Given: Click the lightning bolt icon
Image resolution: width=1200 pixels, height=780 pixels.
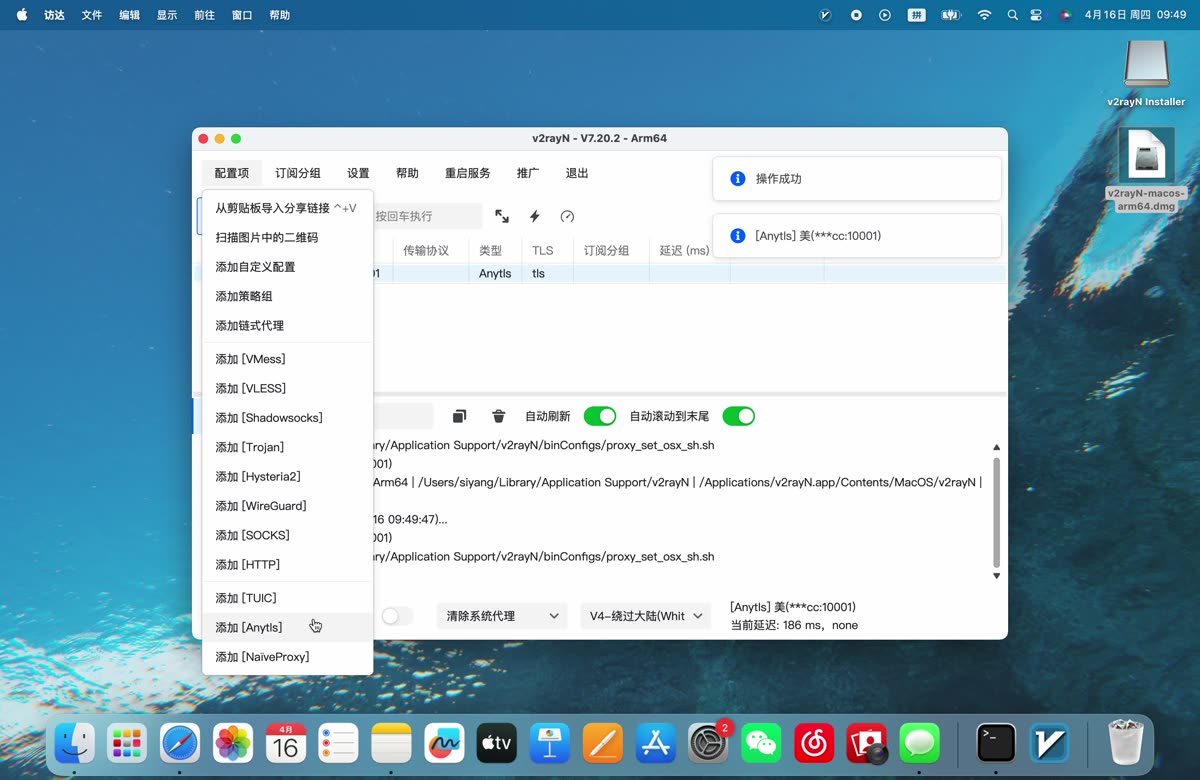Looking at the screenshot, I should click(x=535, y=216).
